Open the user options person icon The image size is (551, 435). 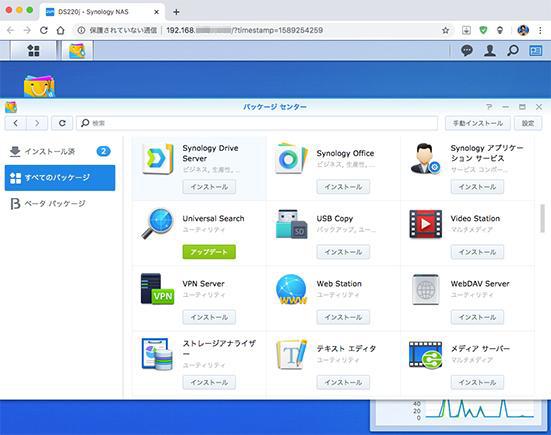(x=490, y=51)
